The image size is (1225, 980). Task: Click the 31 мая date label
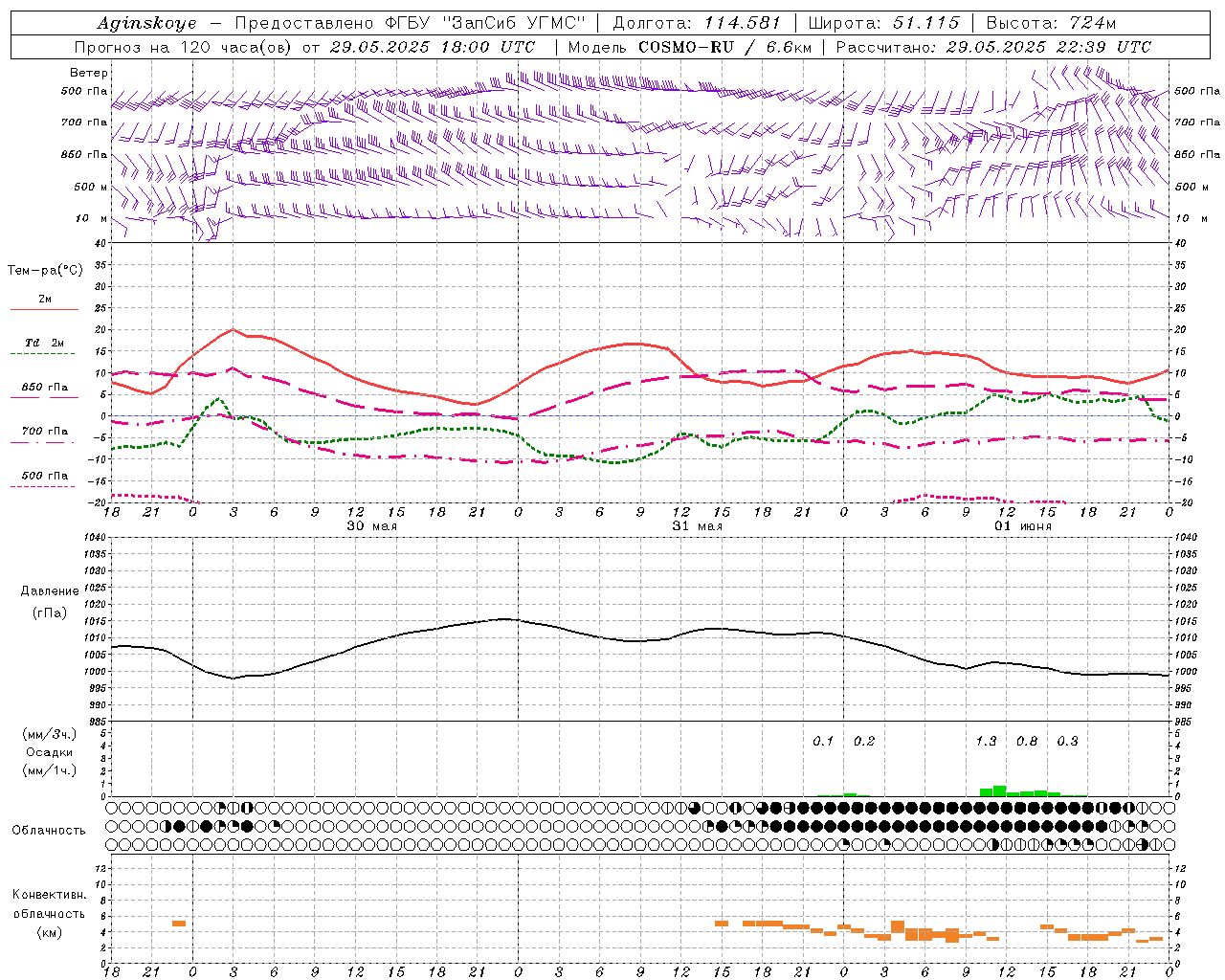click(x=697, y=526)
